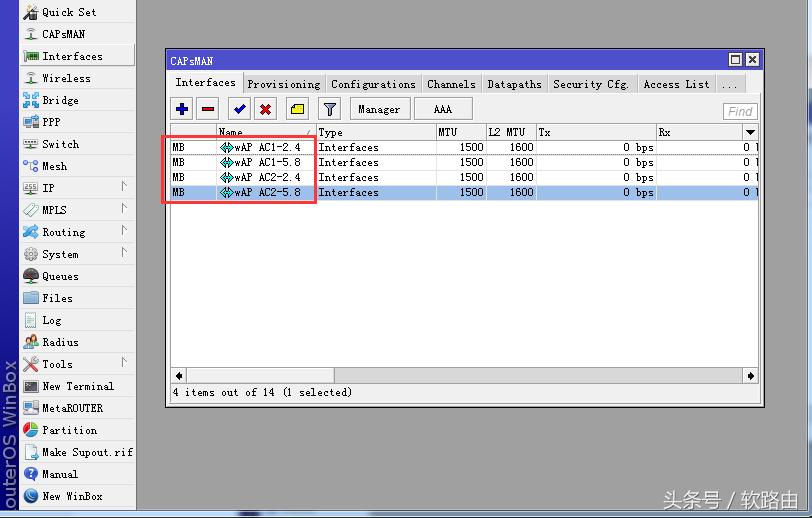Open the Switch menu item

click(78, 144)
